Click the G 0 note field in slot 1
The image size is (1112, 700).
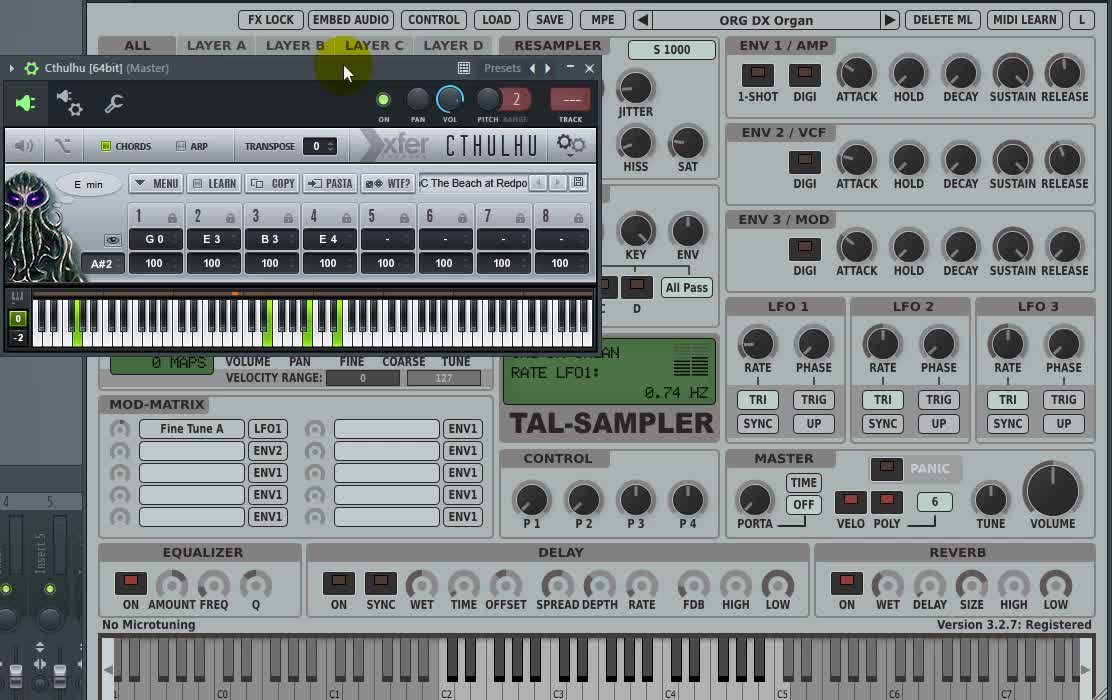click(155, 240)
